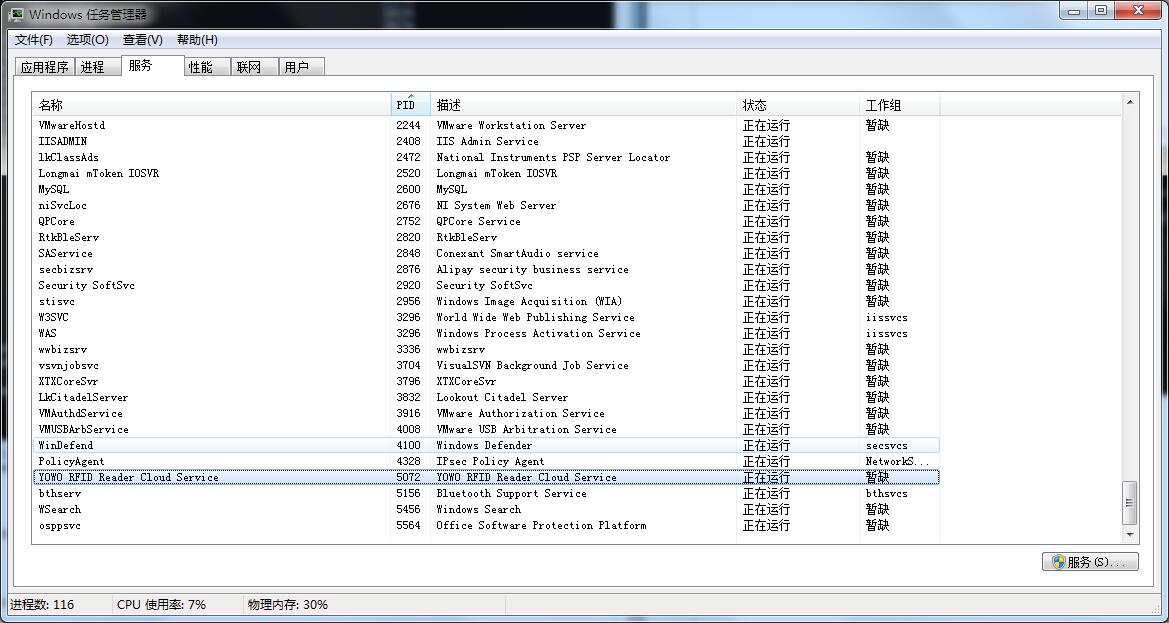1169x623 pixels.
Task: Select the osppsvc service row
Action: point(486,525)
